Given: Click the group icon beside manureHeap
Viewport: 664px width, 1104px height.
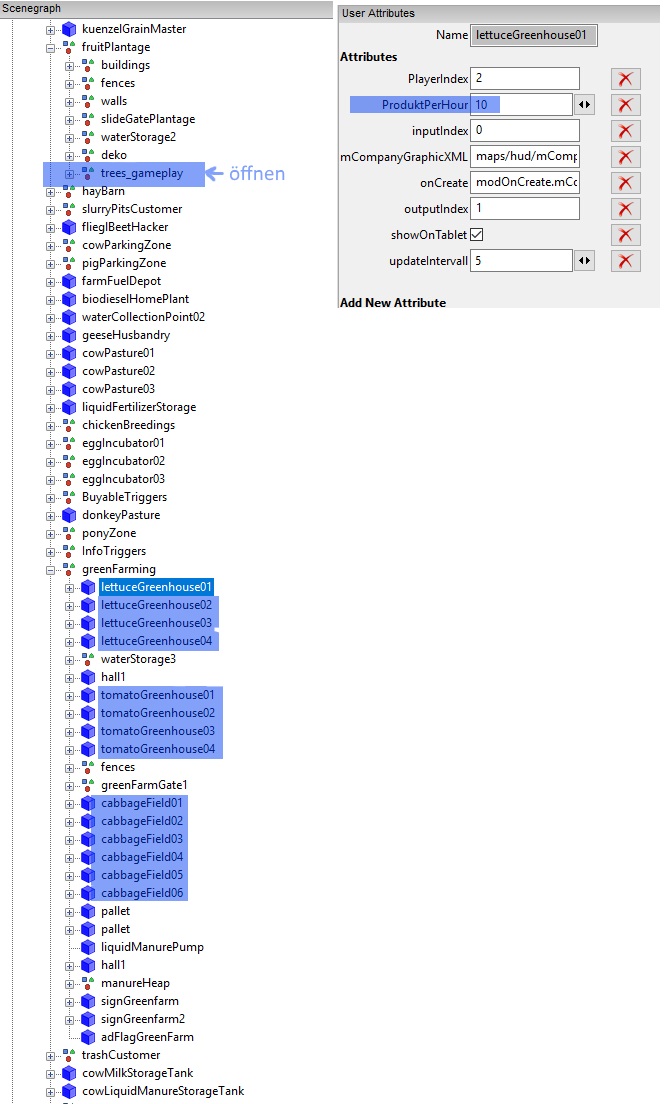Looking at the screenshot, I should 88,983.
